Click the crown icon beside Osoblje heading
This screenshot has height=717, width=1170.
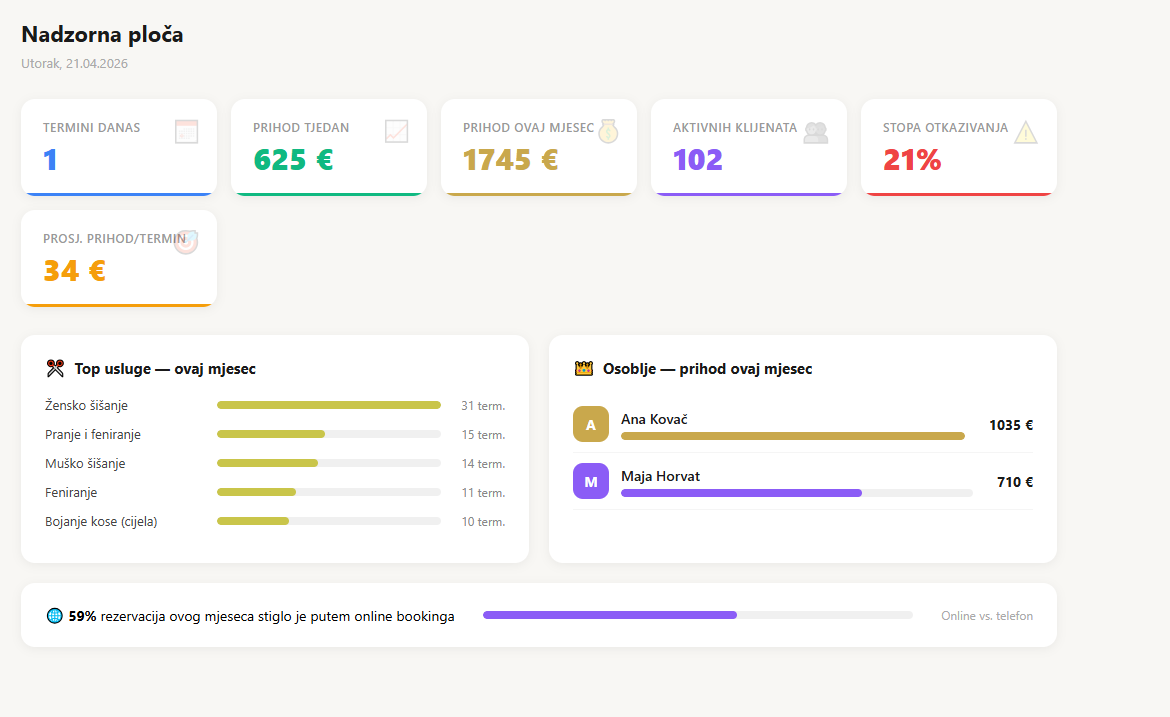pos(584,369)
